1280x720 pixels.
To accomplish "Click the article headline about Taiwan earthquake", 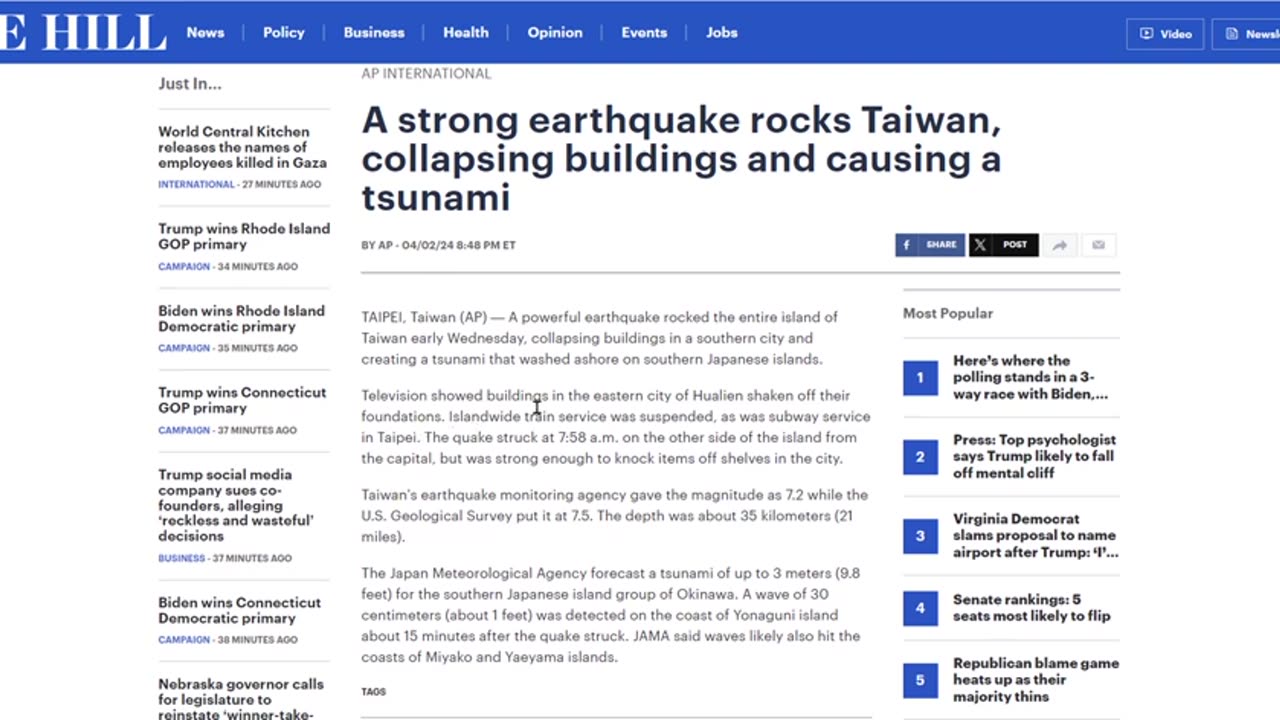I will point(681,159).
